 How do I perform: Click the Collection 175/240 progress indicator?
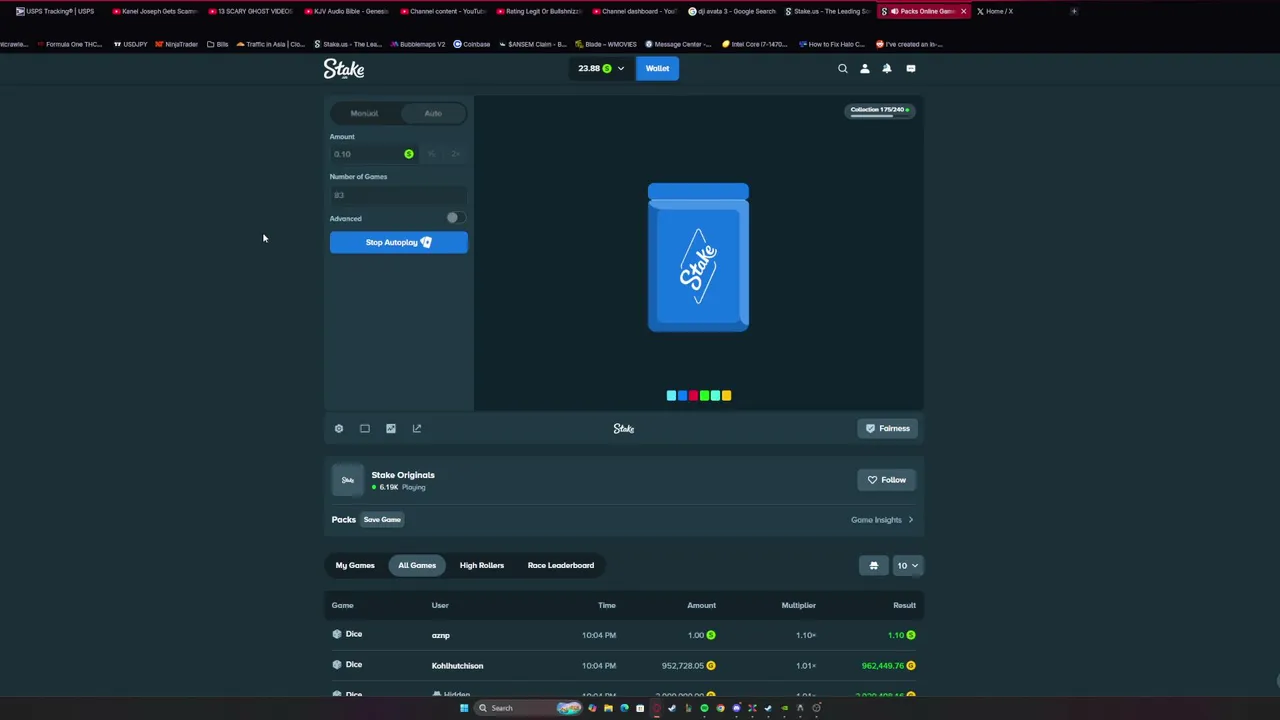pos(880,110)
